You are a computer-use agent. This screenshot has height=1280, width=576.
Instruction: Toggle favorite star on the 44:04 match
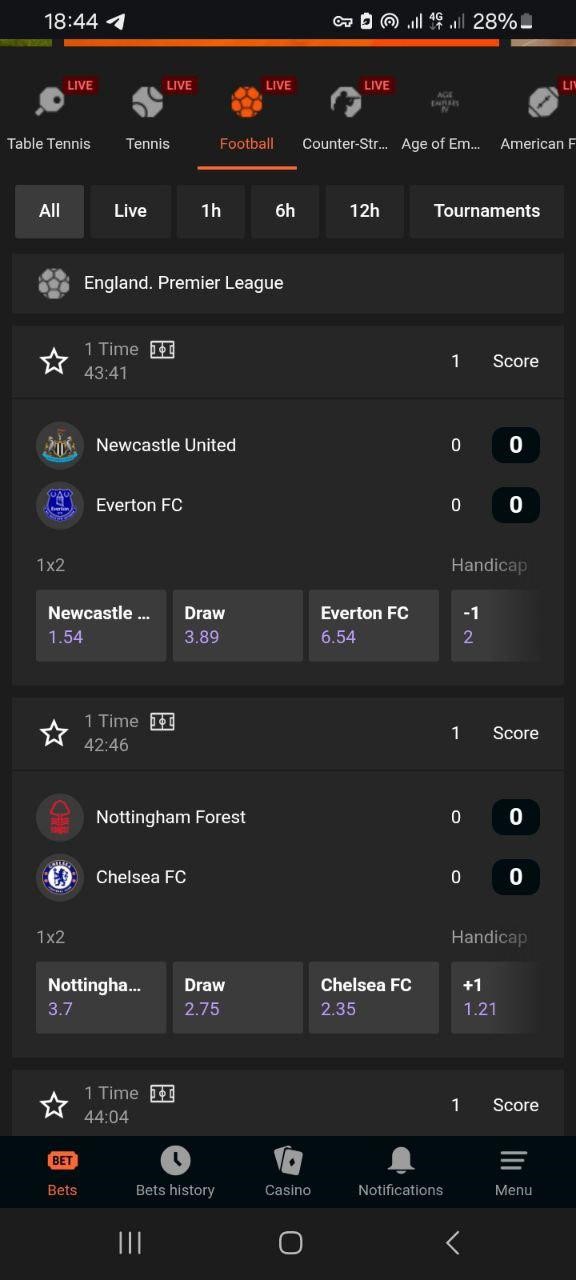pos(54,1105)
